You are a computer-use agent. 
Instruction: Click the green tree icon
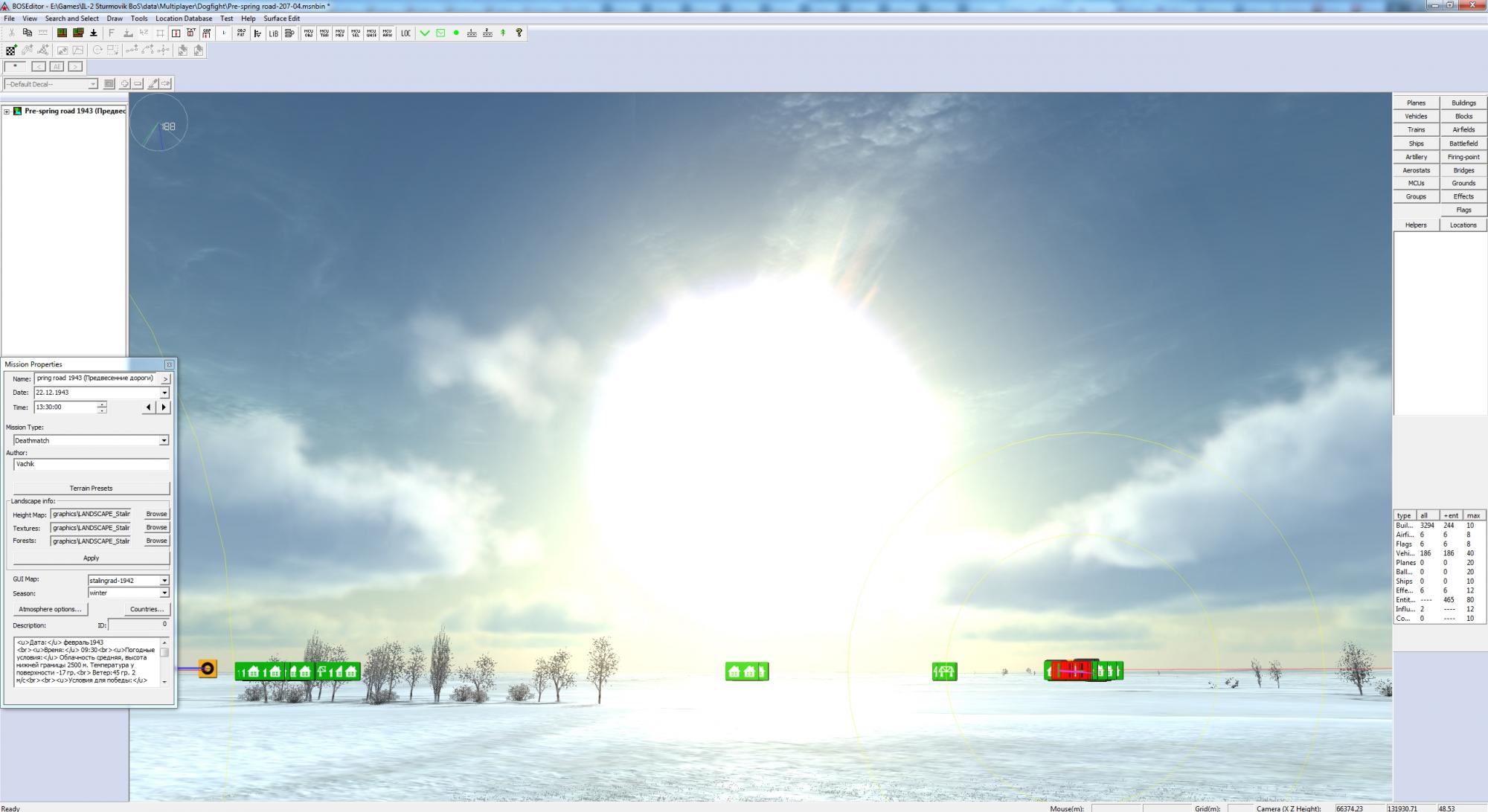tap(503, 33)
